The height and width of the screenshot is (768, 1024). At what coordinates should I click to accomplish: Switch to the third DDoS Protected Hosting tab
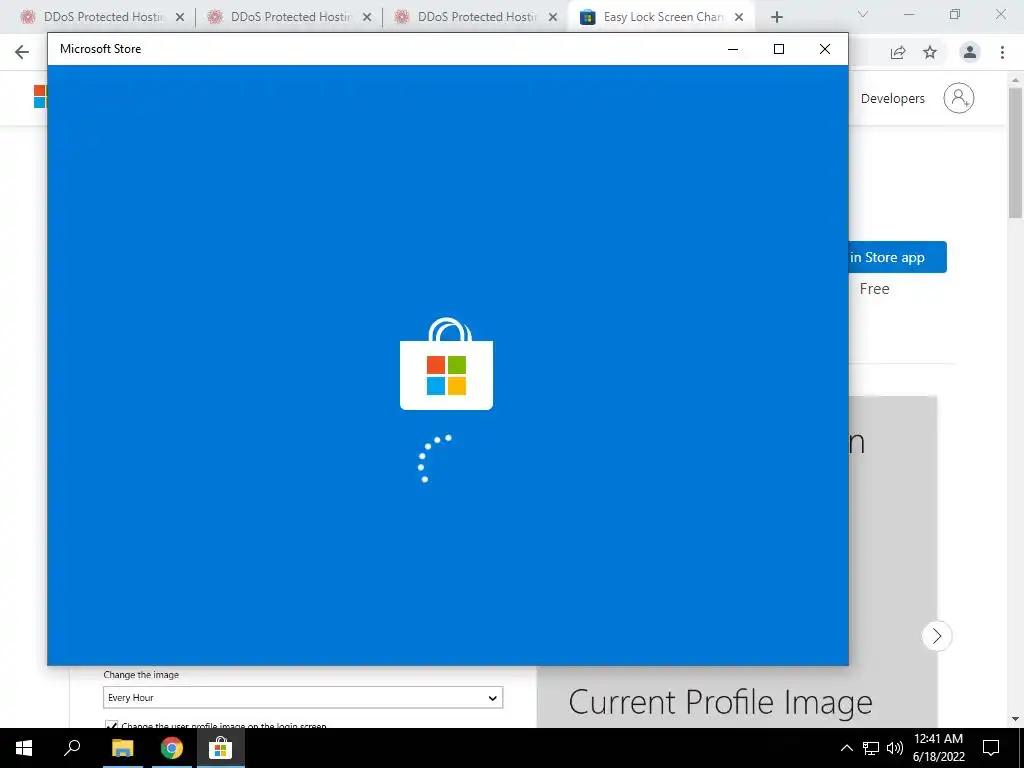point(475,17)
